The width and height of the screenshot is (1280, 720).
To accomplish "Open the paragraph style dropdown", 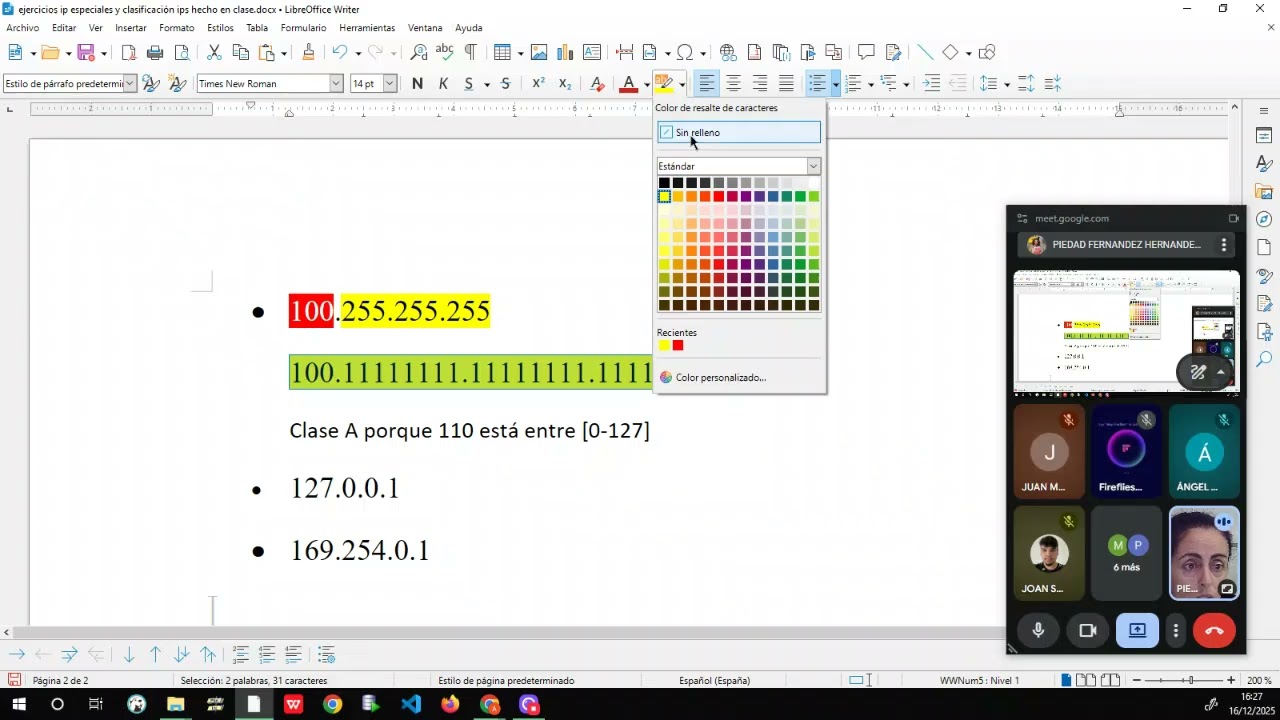I will [130, 84].
